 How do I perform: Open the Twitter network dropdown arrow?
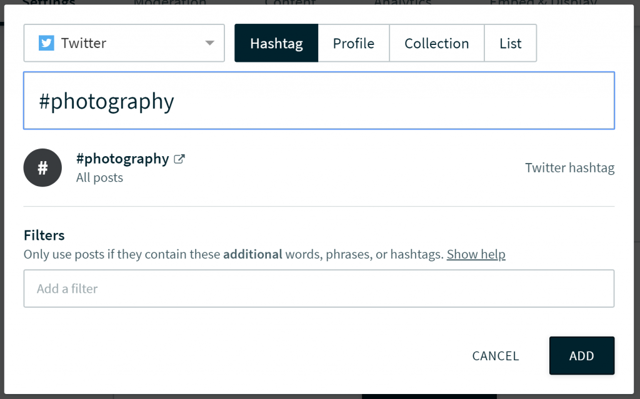[209, 43]
